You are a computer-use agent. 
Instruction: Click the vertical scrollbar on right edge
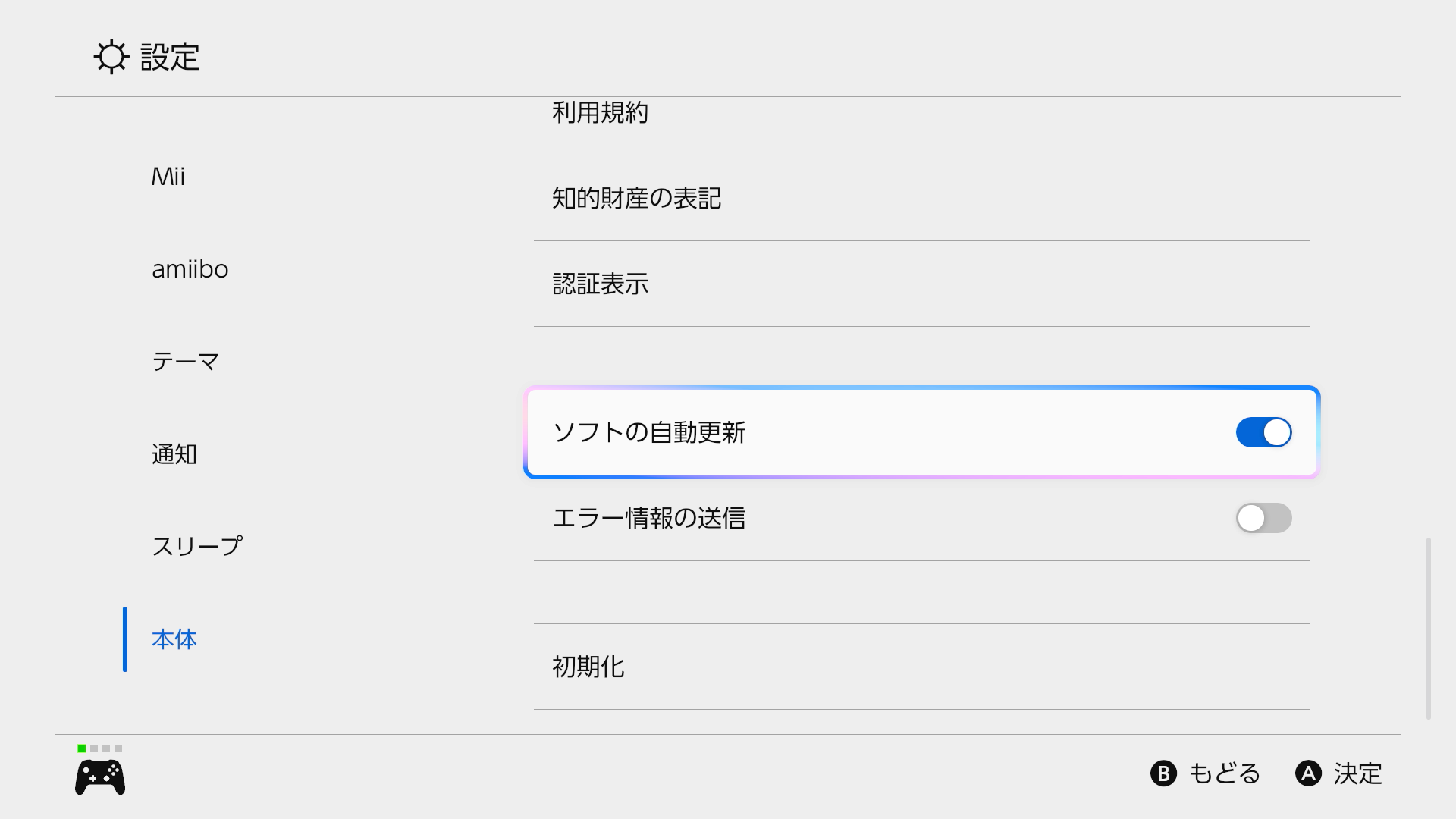coord(1429,628)
